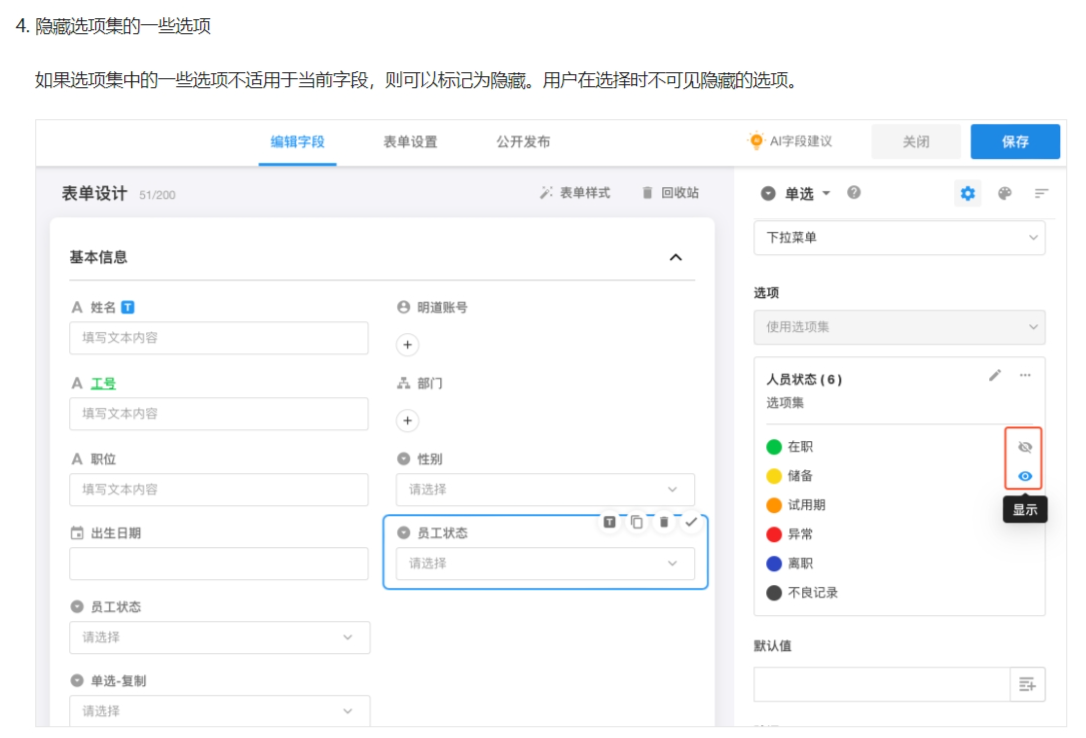
Task: Open the palette style panel icon
Action: coord(1005,194)
